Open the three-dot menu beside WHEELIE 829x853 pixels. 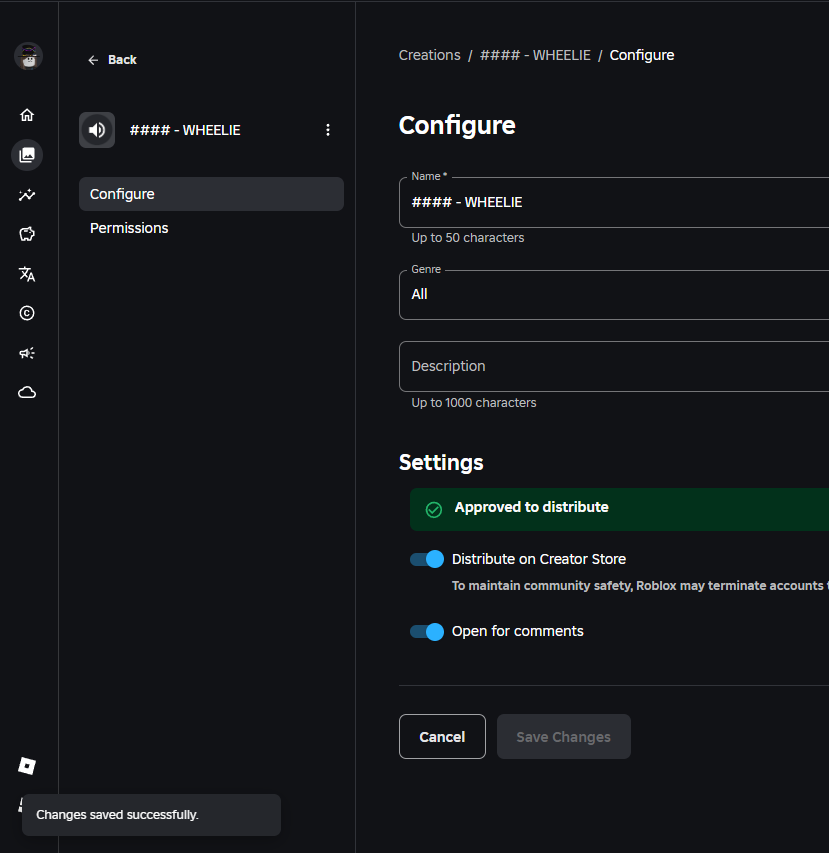tap(327, 130)
